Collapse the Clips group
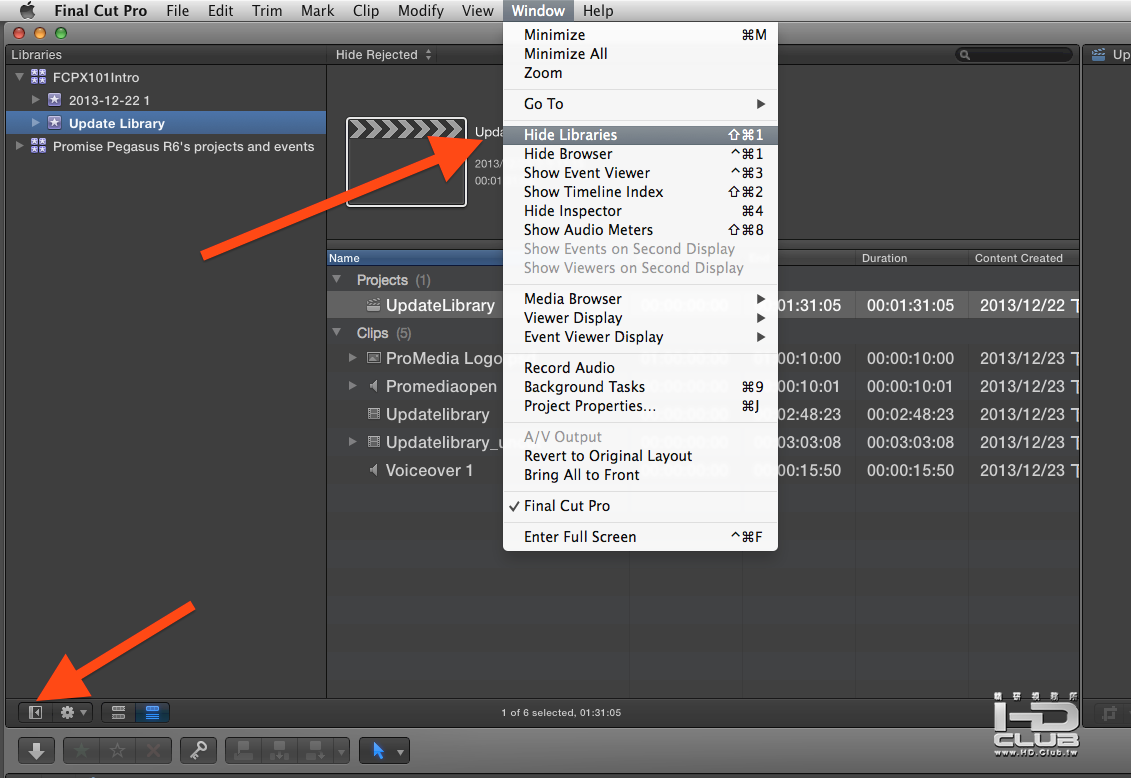Screen dimensions: 1131x778 (x=337, y=332)
